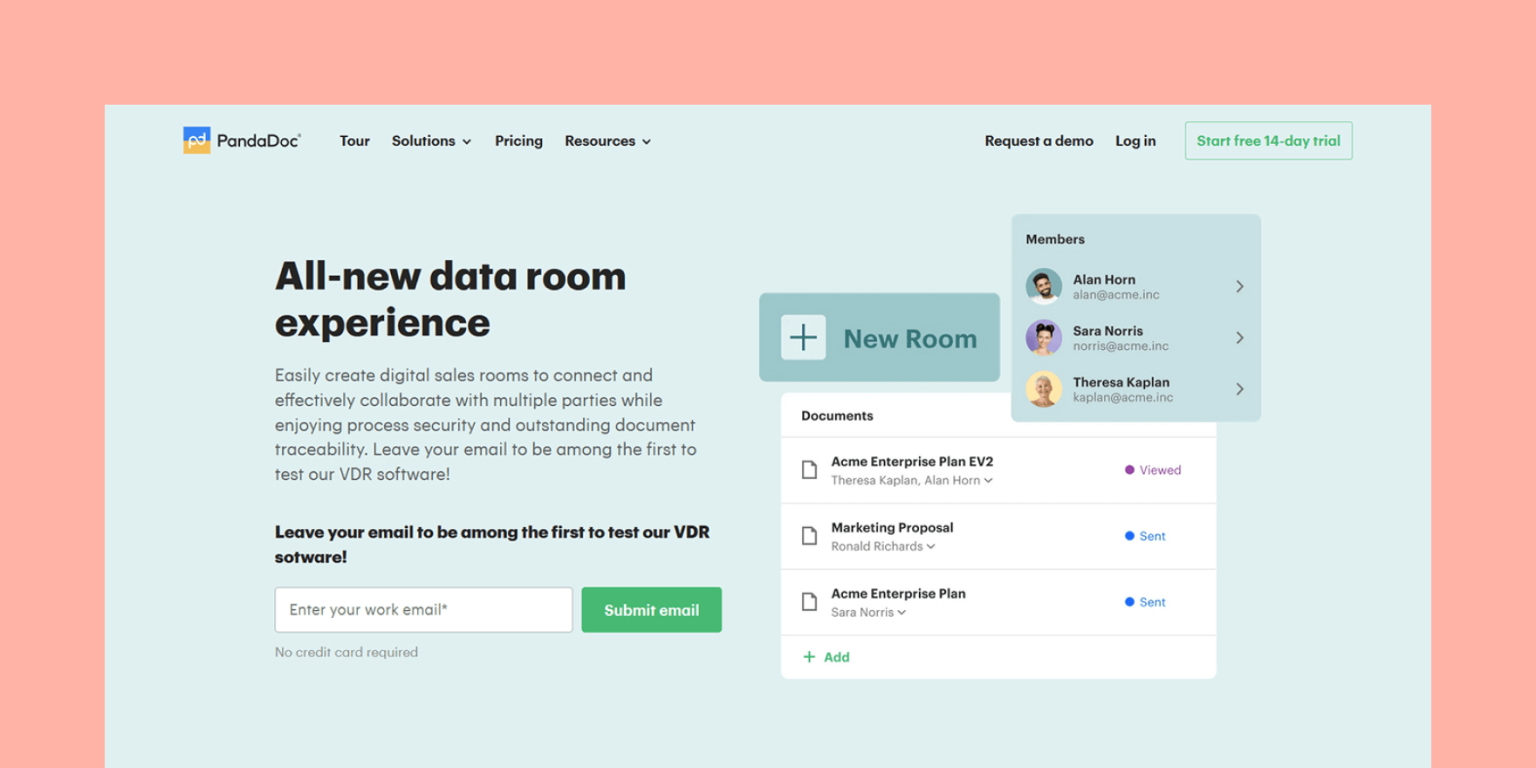
Task: Select Tour in the navigation bar
Action: [x=354, y=141]
